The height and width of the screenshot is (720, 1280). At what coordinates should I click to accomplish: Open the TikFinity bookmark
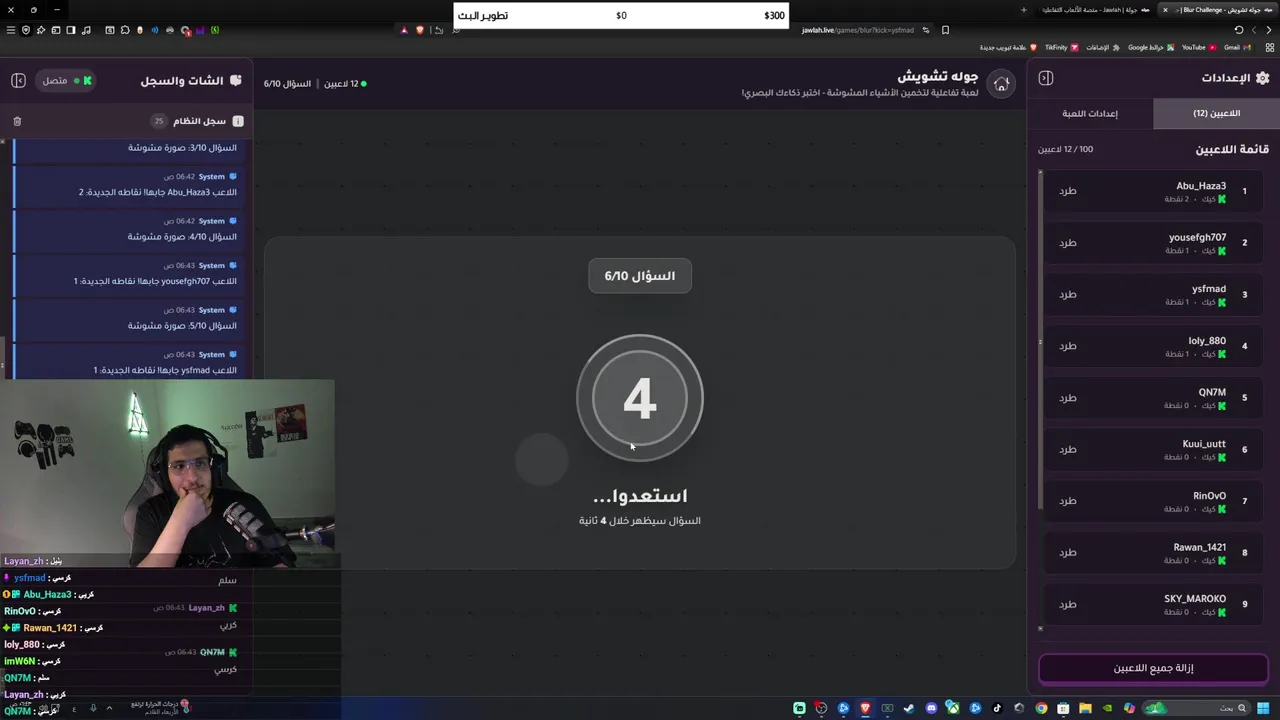point(1062,47)
